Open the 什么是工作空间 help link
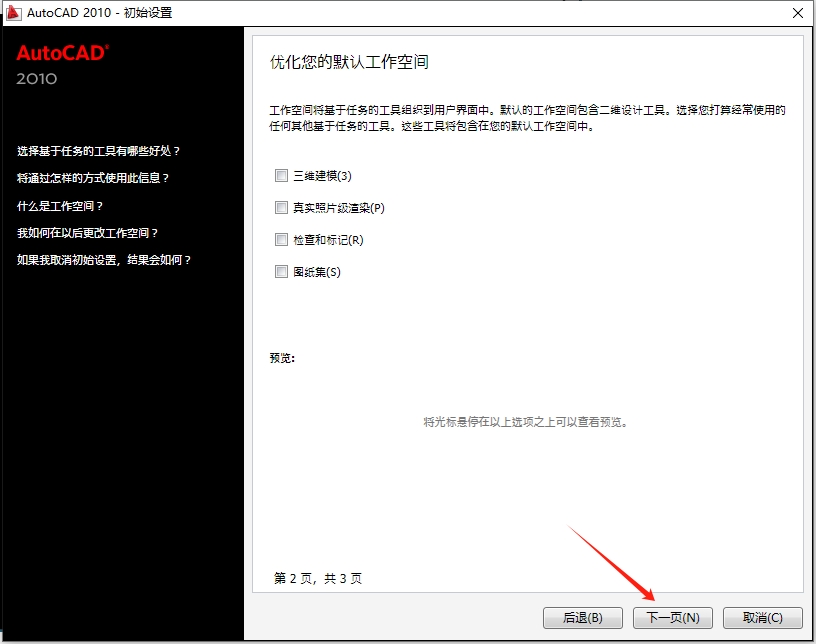 click(x=58, y=205)
